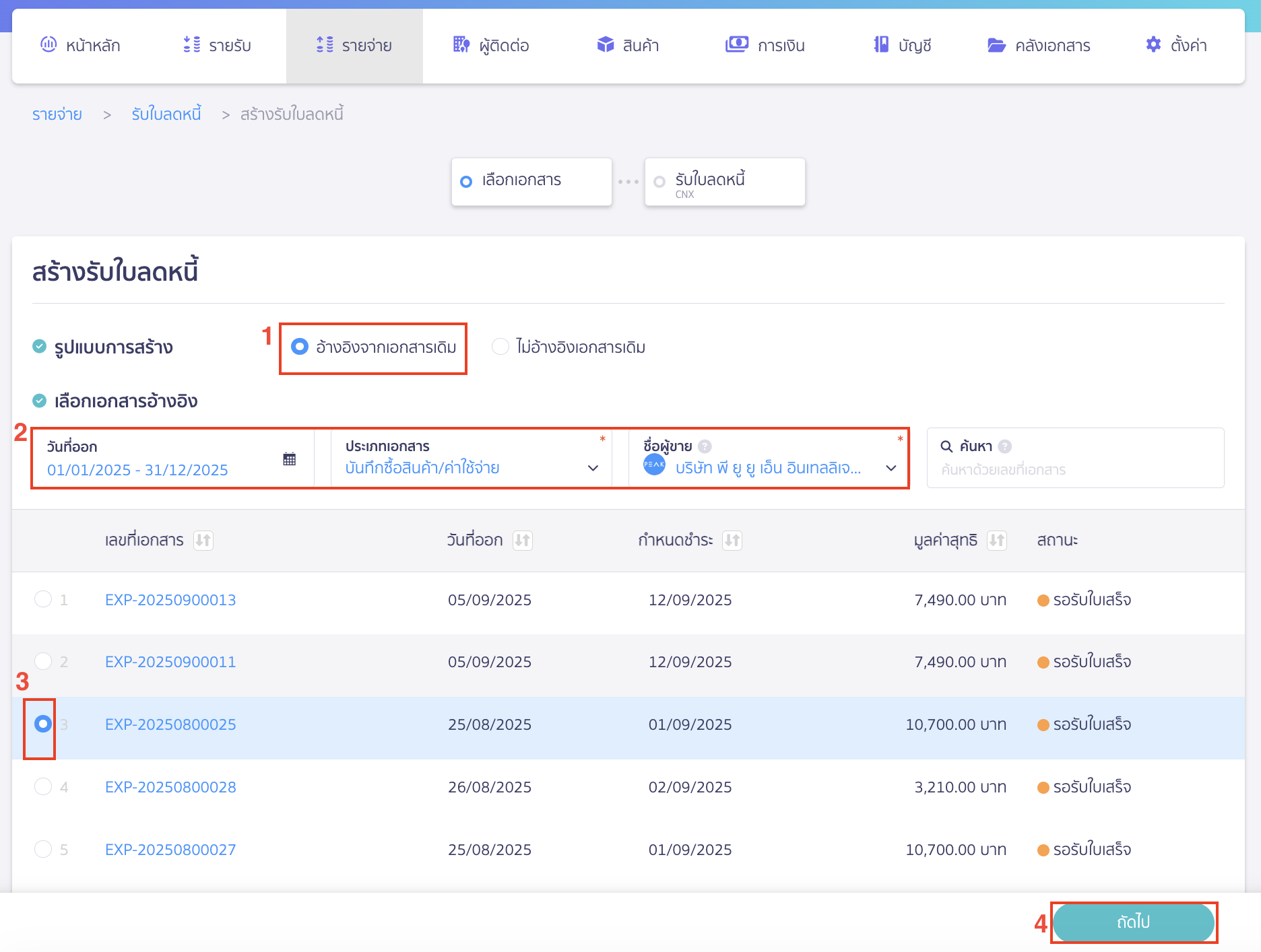Click help icon next to ชื่อผู้ขาย
The height and width of the screenshot is (952, 1261).
[705, 446]
